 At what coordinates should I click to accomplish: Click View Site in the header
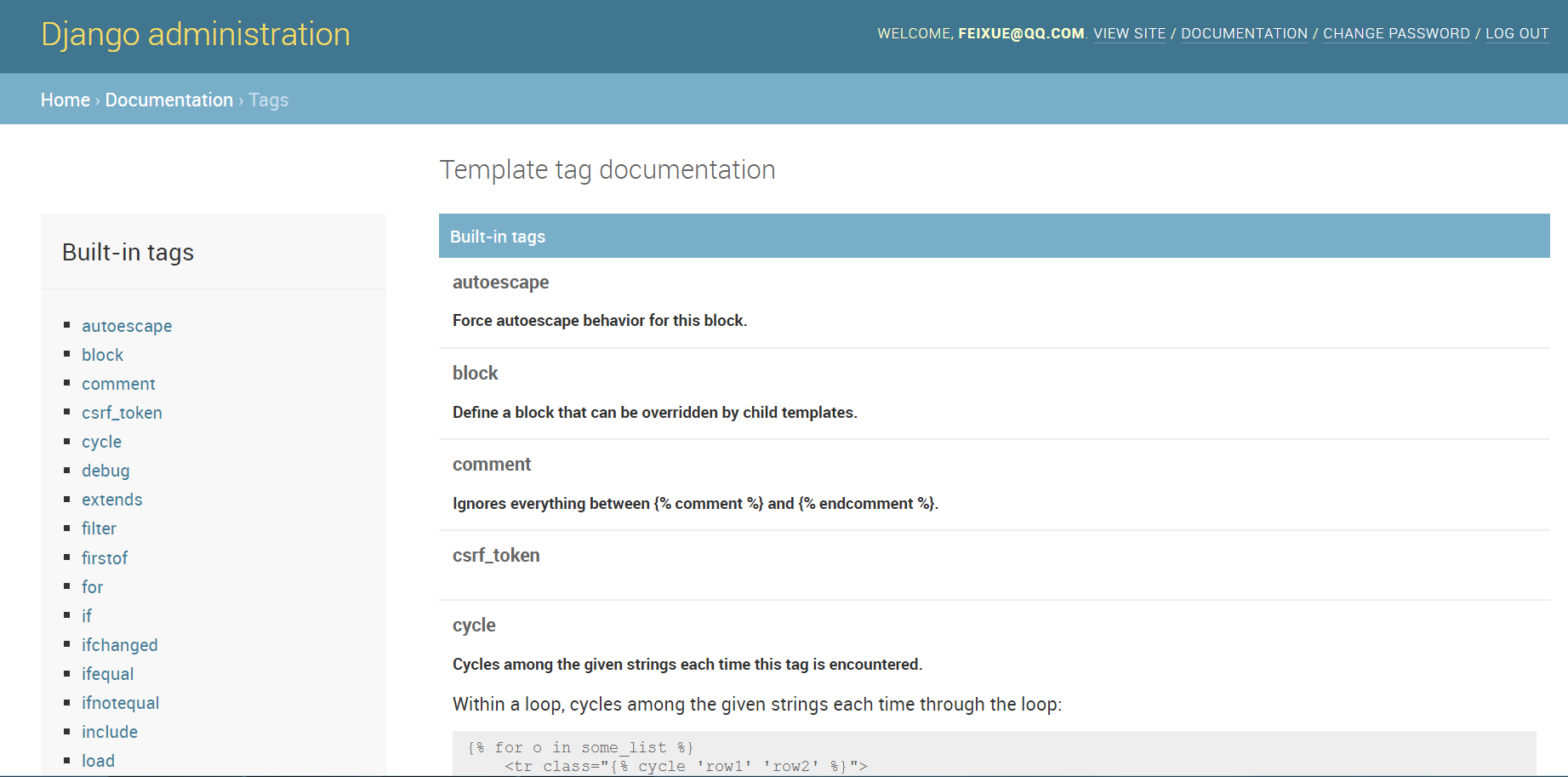click(1129, 33)
